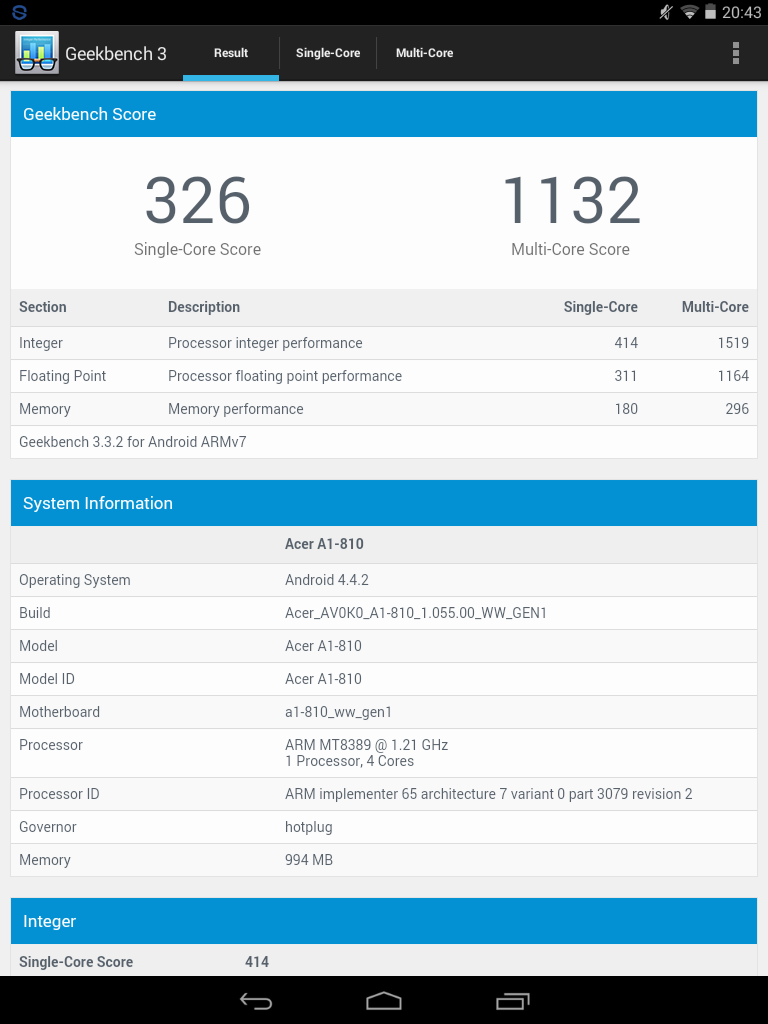Tap the muted sound status icon
The image size is (768, 1024).
tap(666, 12)
